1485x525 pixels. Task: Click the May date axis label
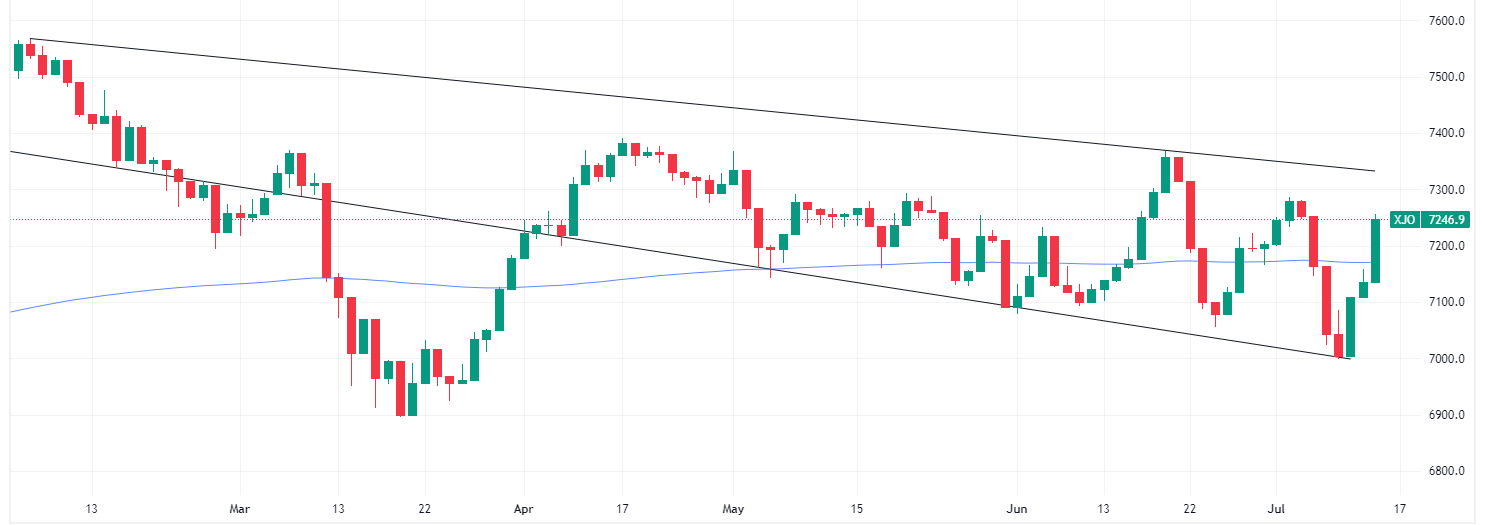(734, 507)
